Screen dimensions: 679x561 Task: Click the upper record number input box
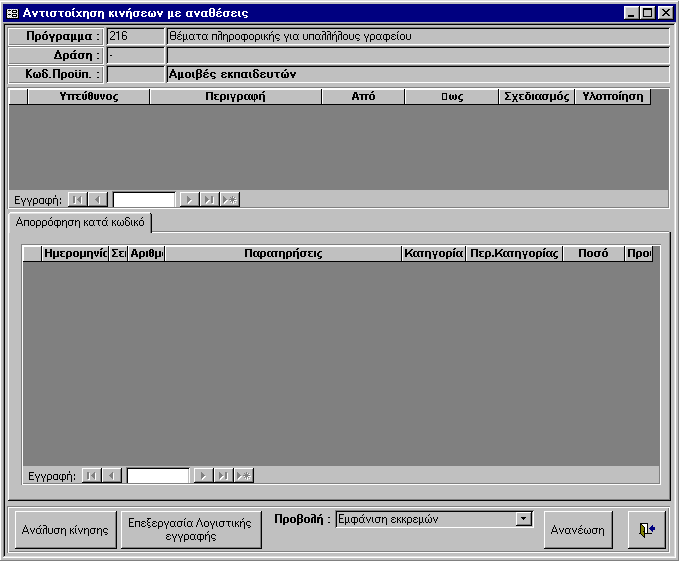pyautogui.click(x=144, y=199)
